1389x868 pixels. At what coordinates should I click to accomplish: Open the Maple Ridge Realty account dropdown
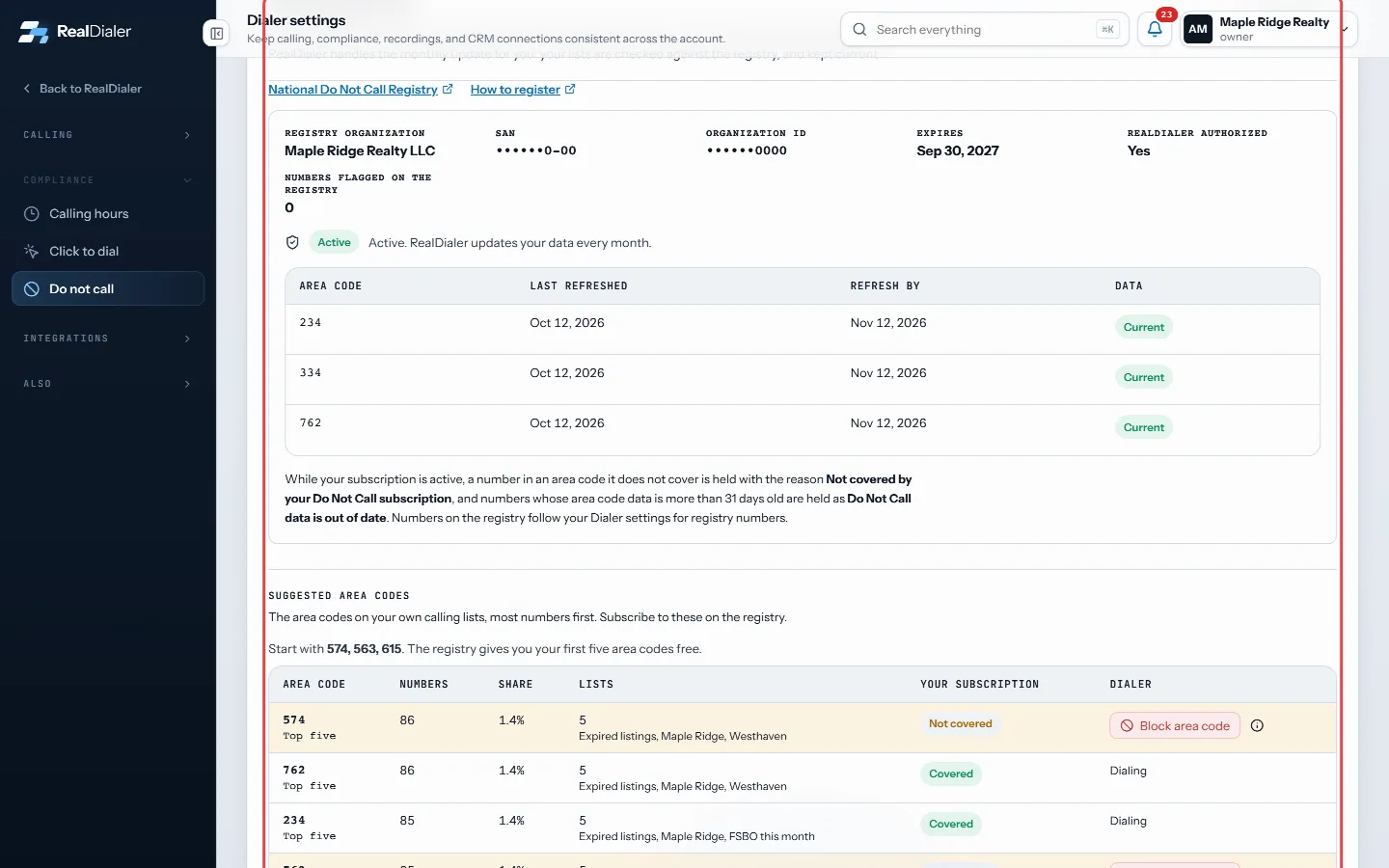point(1269,30)
